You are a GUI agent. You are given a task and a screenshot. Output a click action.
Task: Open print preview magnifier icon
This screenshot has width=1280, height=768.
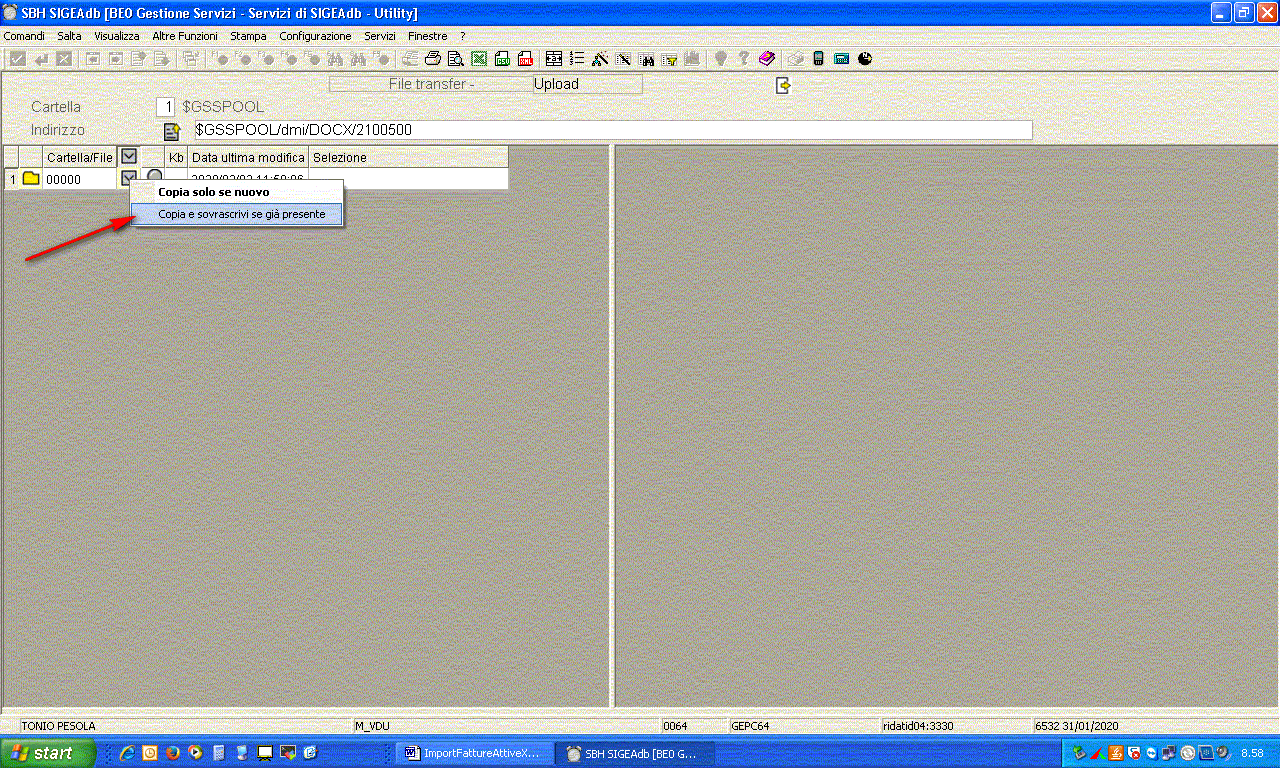(456, 59)
